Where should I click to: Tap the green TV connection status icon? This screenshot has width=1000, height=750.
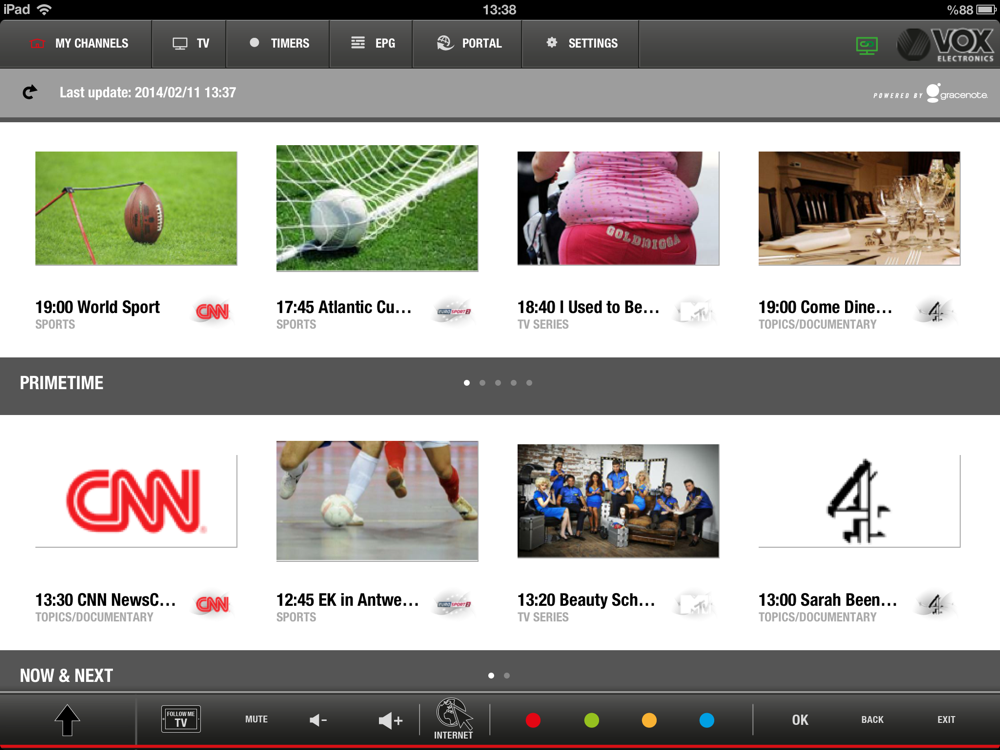point(867,45)
